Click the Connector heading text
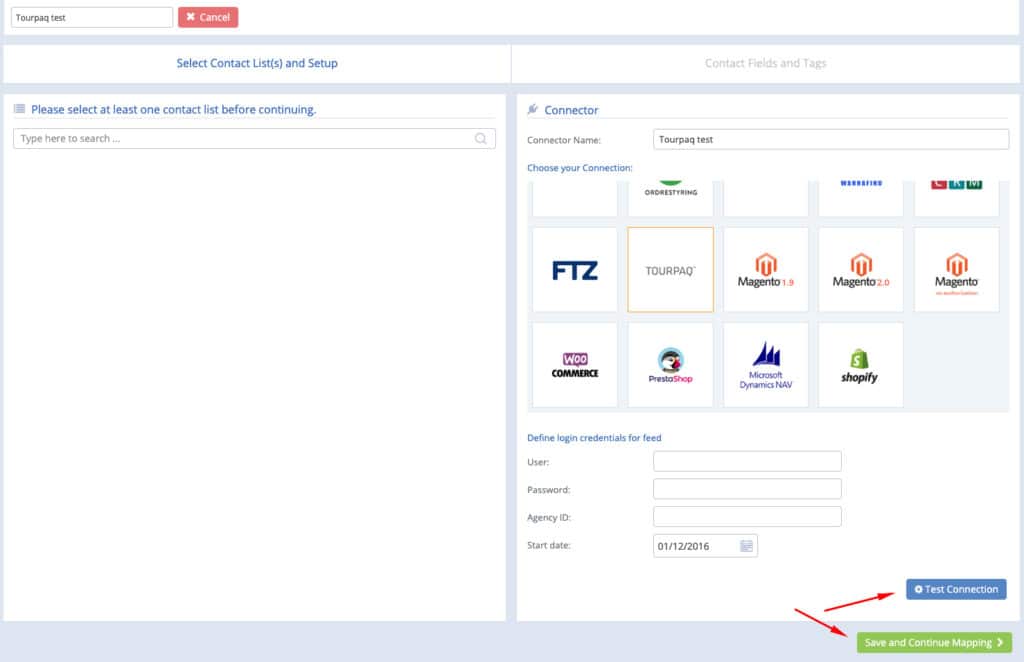Screen dimensions: 1024x662 pyautogui.click(x=571, y=110)
